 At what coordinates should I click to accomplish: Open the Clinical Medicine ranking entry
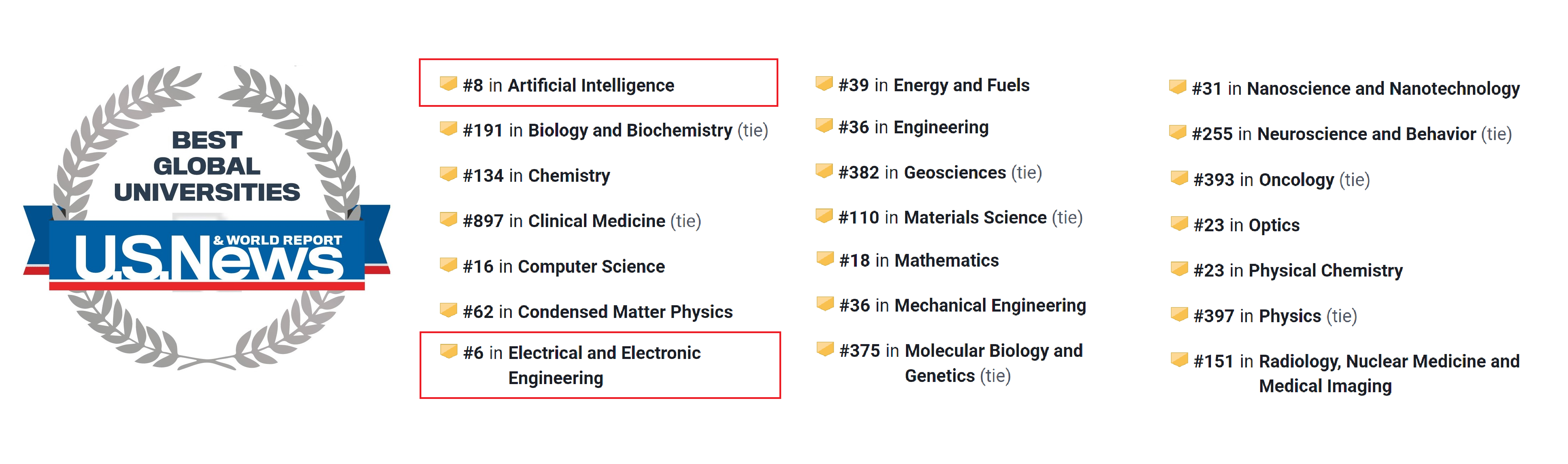click(x=582, y=221)
